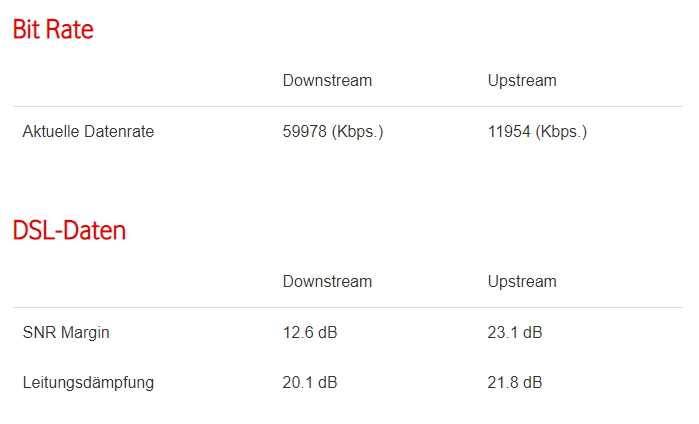Viewport: 699px width, 424px height.
Task: Select the Leitungsdämpfung row label
Action: (x=88, y=382)
